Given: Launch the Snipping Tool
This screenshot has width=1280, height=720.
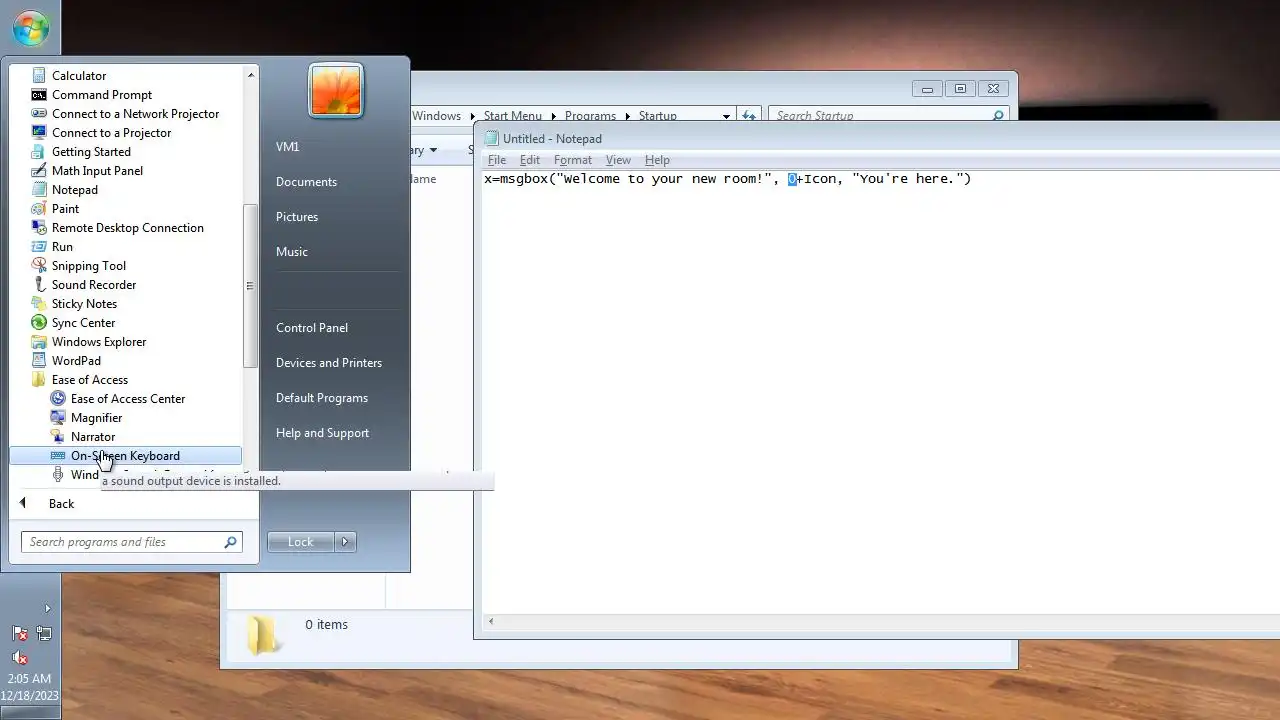Looking at the screenshot, I should click(x=89, y=266).
